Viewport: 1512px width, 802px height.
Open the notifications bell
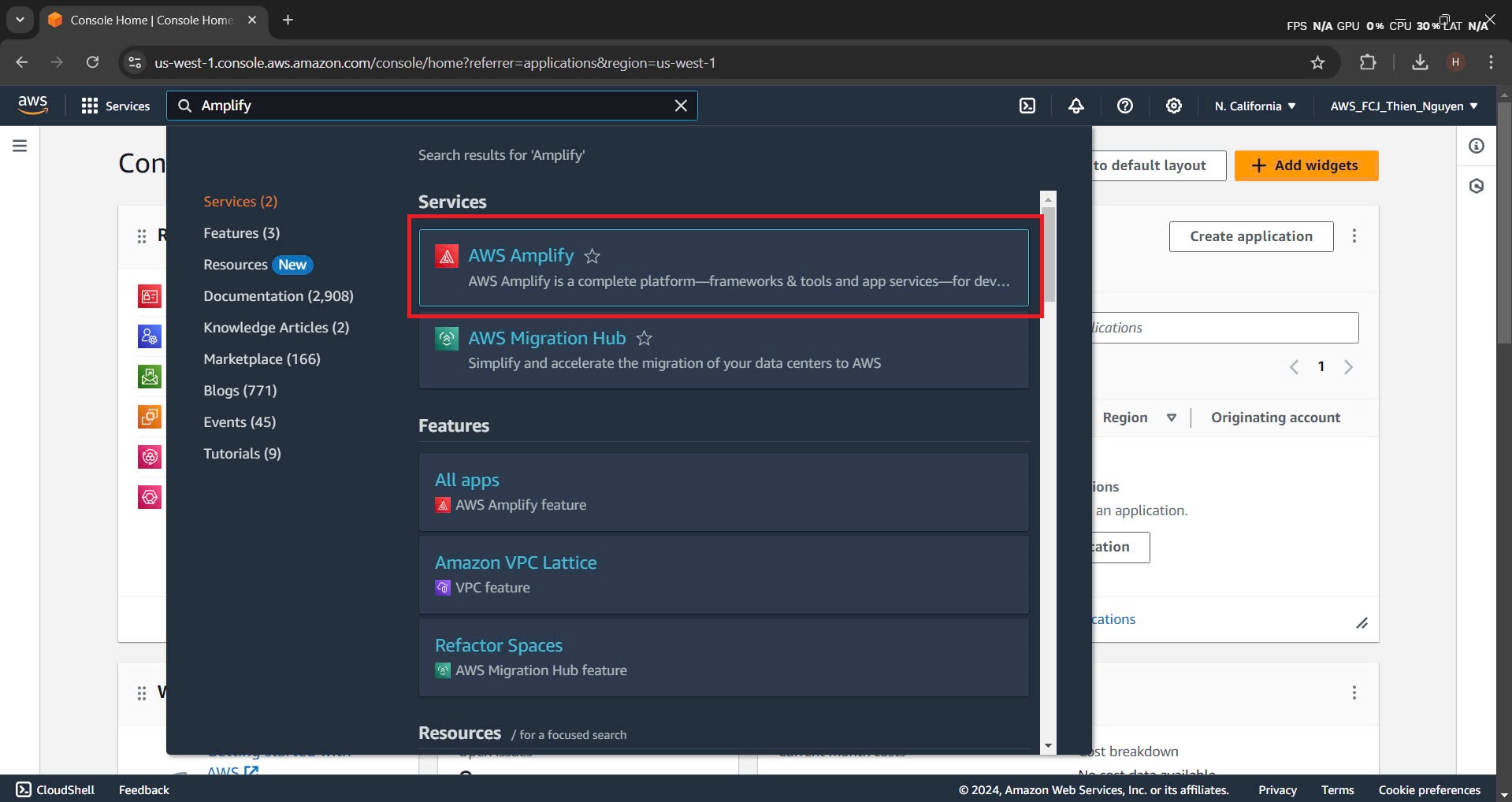(x=1076, y=105)
